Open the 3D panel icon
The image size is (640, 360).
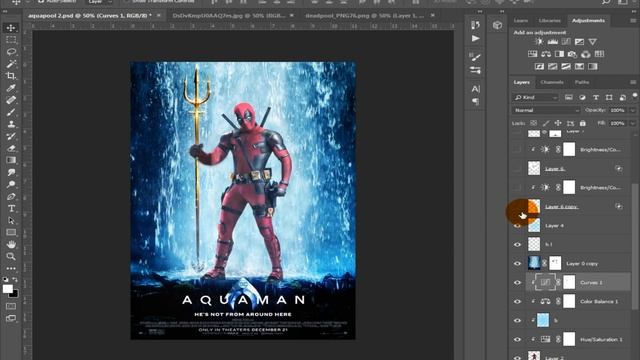point(497,25)
